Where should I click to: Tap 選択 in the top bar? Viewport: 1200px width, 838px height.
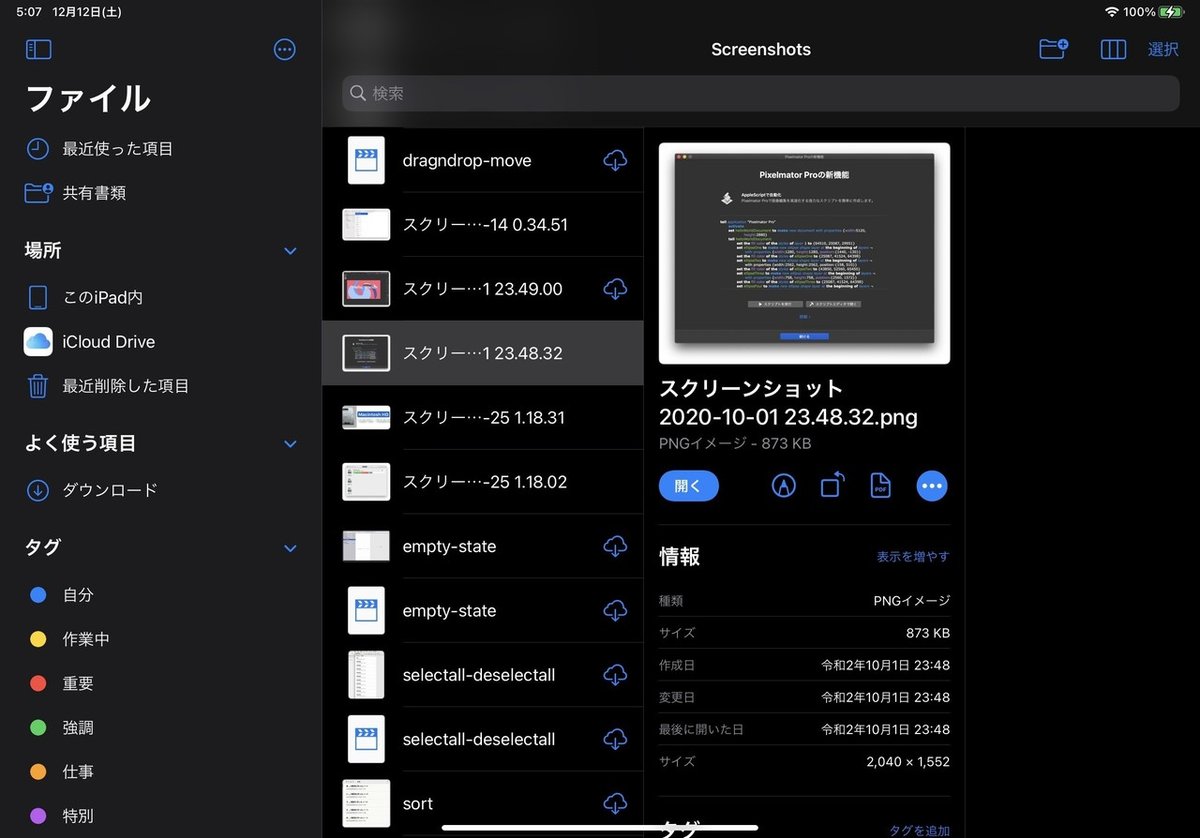tap(1163, 49)
